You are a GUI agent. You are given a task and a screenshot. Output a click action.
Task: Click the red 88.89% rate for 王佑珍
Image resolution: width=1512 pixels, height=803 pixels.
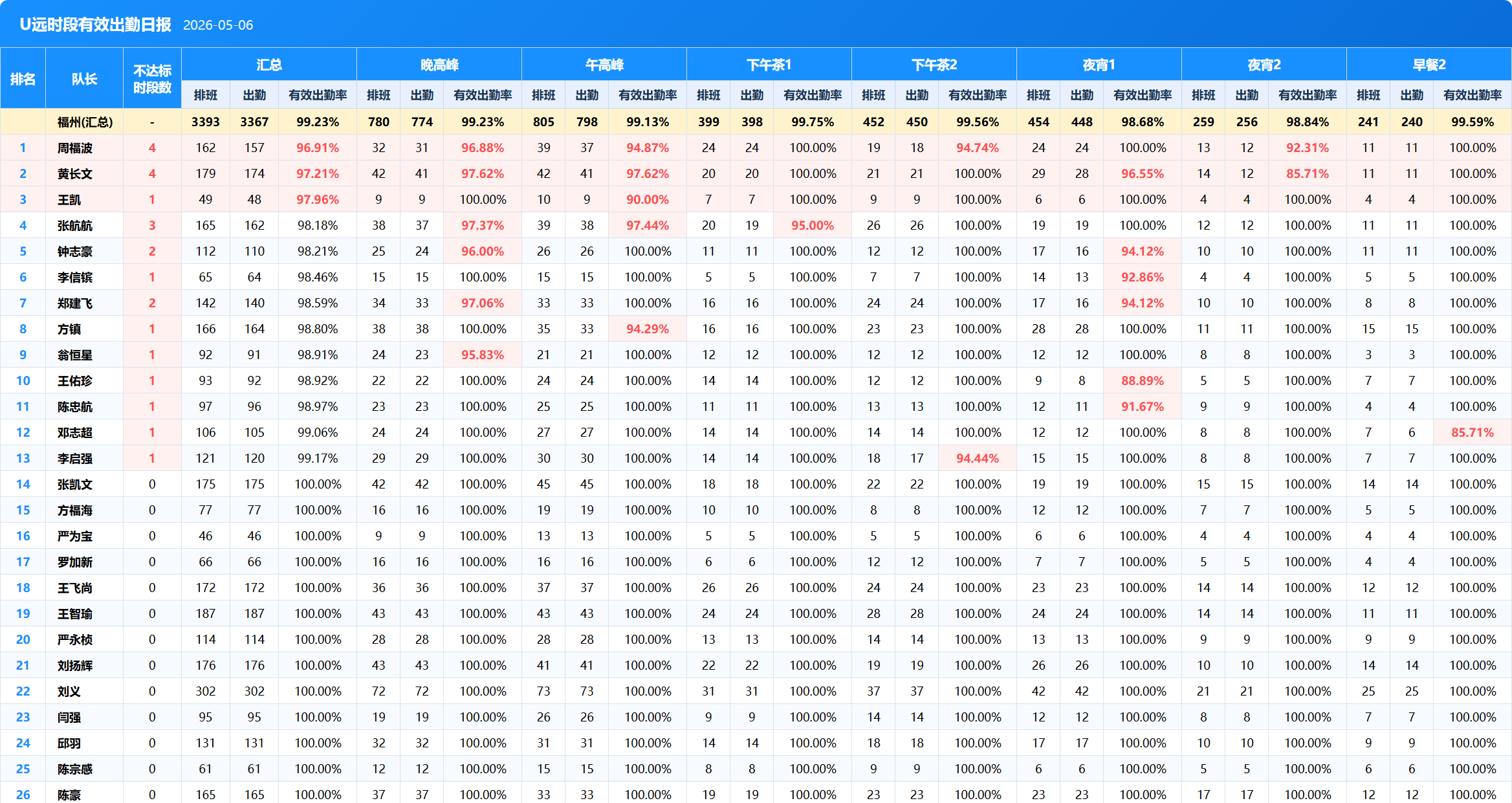click(1143, 380)
